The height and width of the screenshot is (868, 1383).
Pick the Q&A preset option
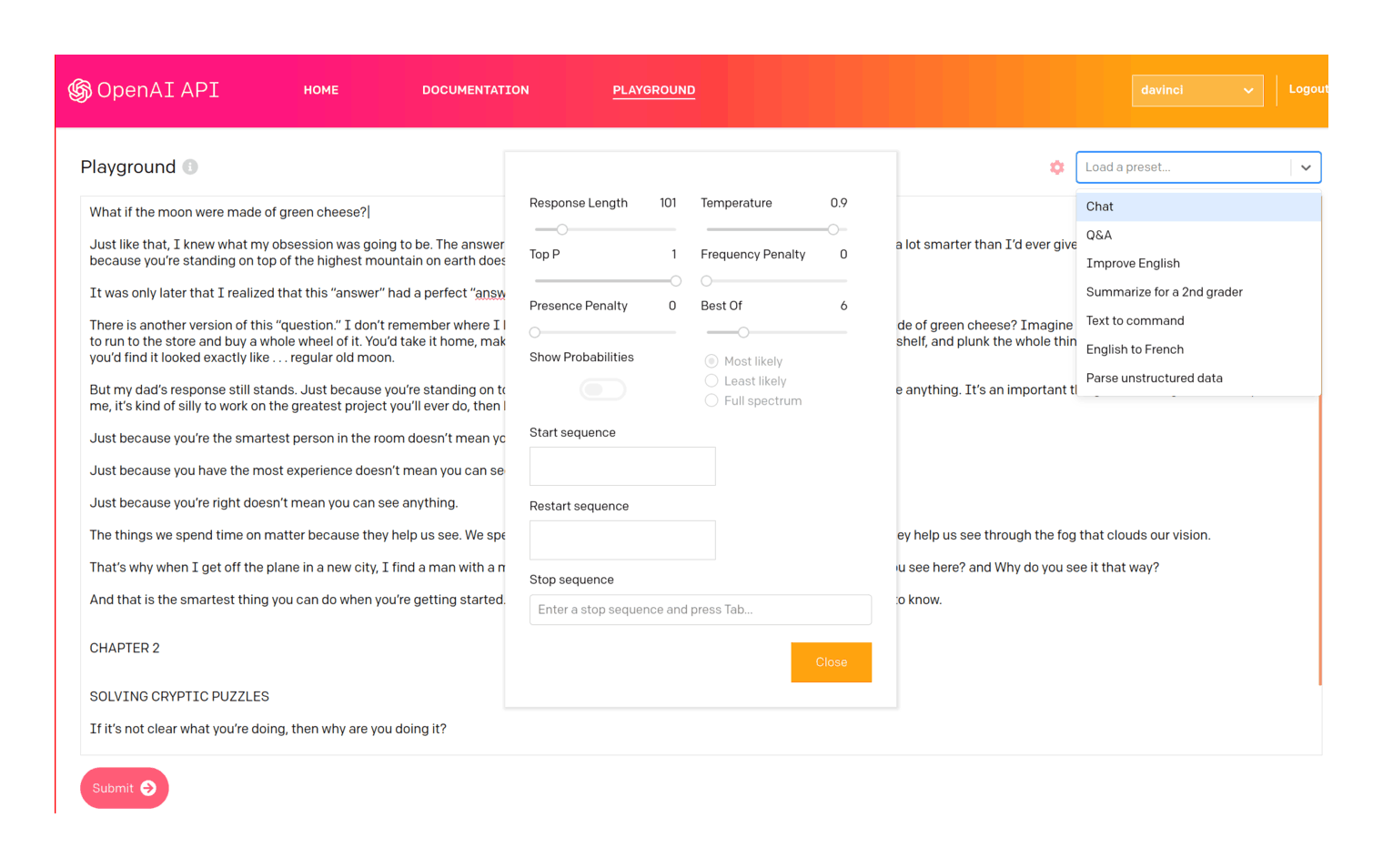pyautogui.click(x=1099, y=235)
